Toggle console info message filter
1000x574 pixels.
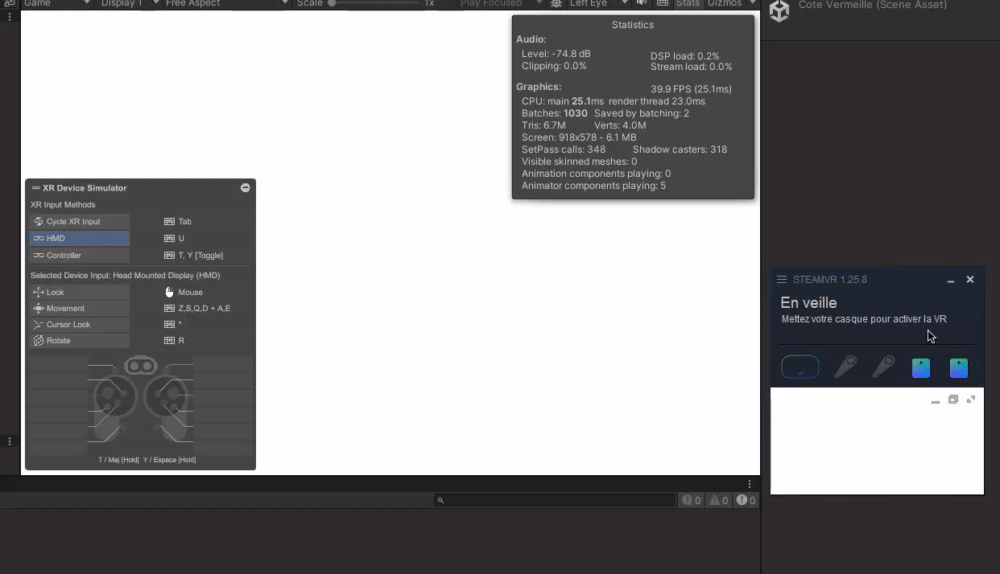tap(691, 500)
